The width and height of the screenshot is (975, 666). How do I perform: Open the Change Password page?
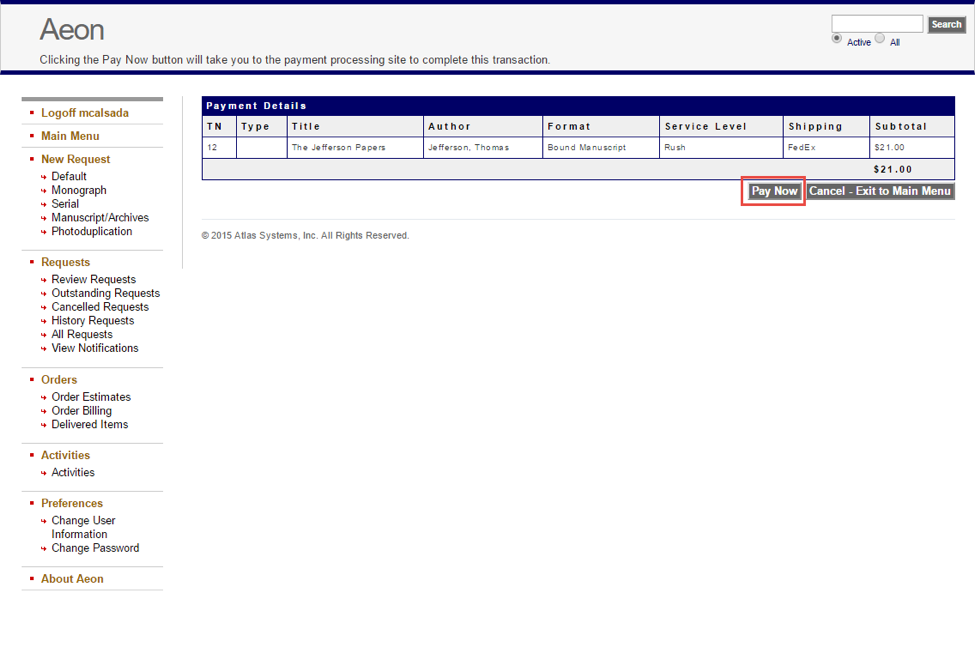(95, 547)
